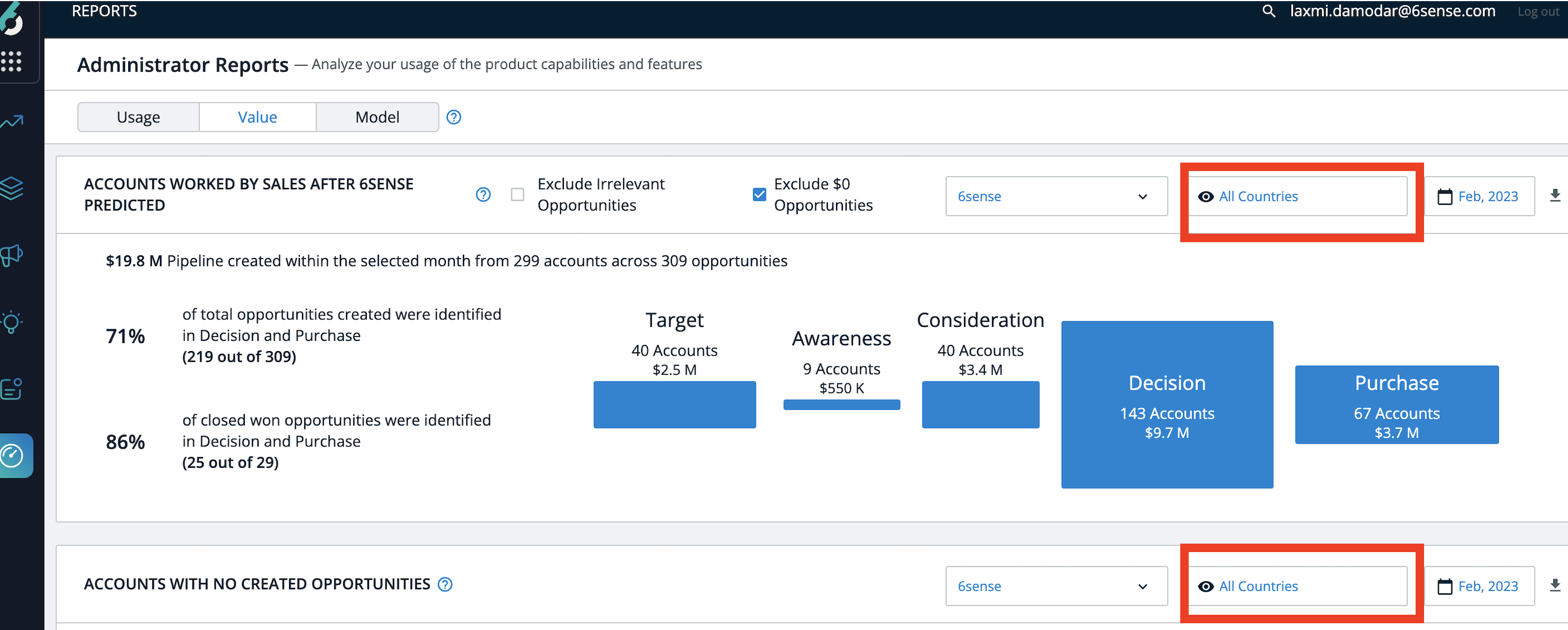Open the megaphone campaigns sidebar icon
1568x630 pixels.
click(x=11, y=255)
